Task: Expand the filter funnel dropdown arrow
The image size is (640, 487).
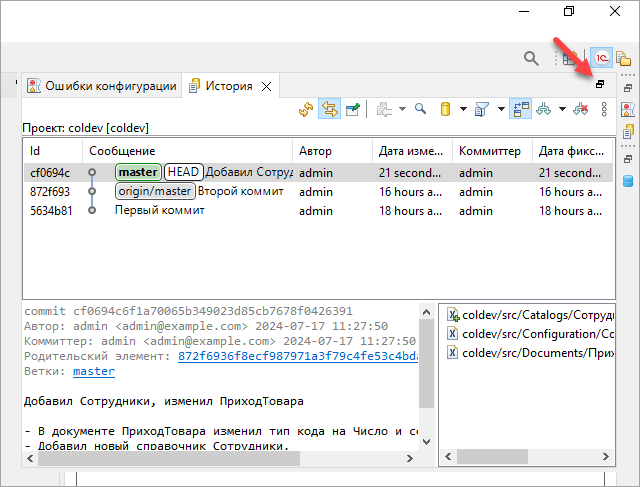Action: click(x=500, y=109)
